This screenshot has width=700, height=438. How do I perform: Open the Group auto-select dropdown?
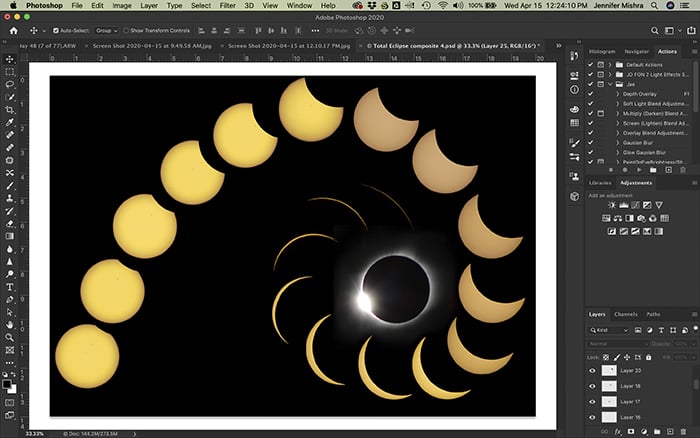(x=106, y=31)
